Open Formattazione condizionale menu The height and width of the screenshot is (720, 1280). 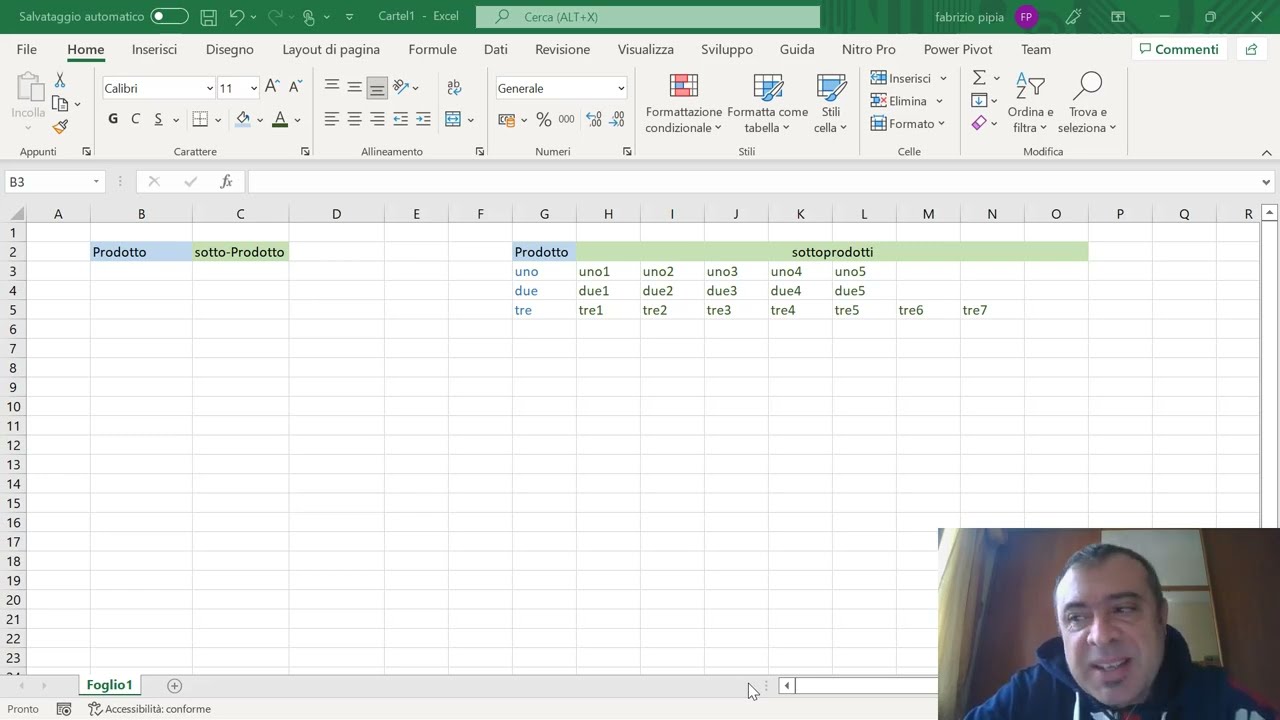click(684, 104)
